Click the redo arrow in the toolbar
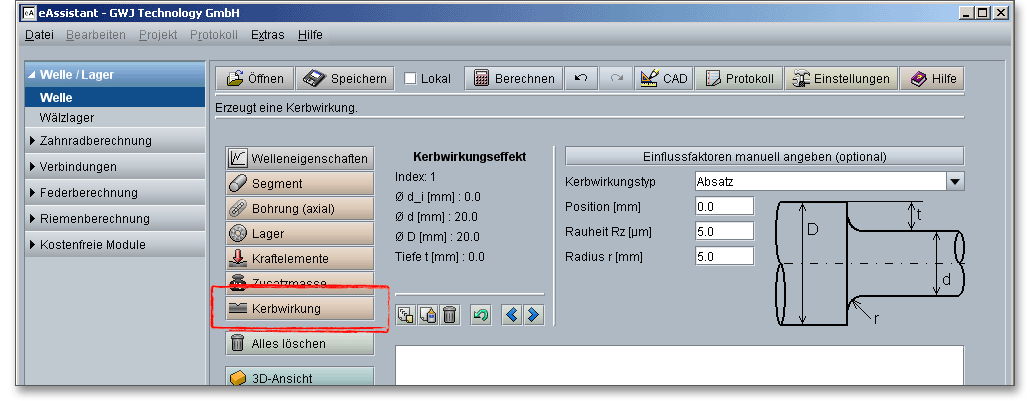The height and width of the screenshot is (401, 1030). pyautogui.click(x=616, y=79)
